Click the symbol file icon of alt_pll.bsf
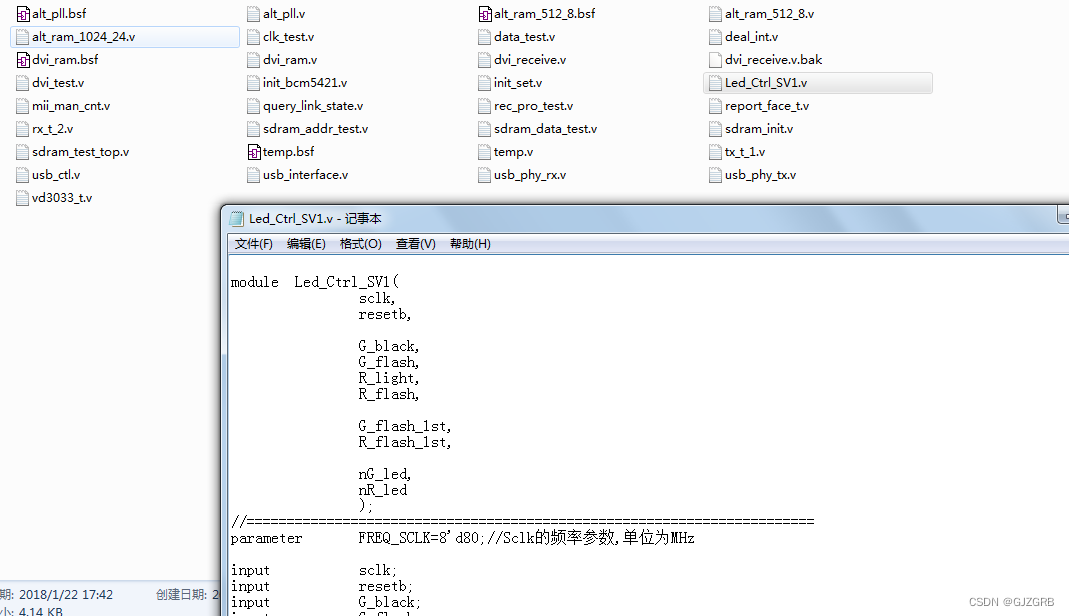 (22, 13)
